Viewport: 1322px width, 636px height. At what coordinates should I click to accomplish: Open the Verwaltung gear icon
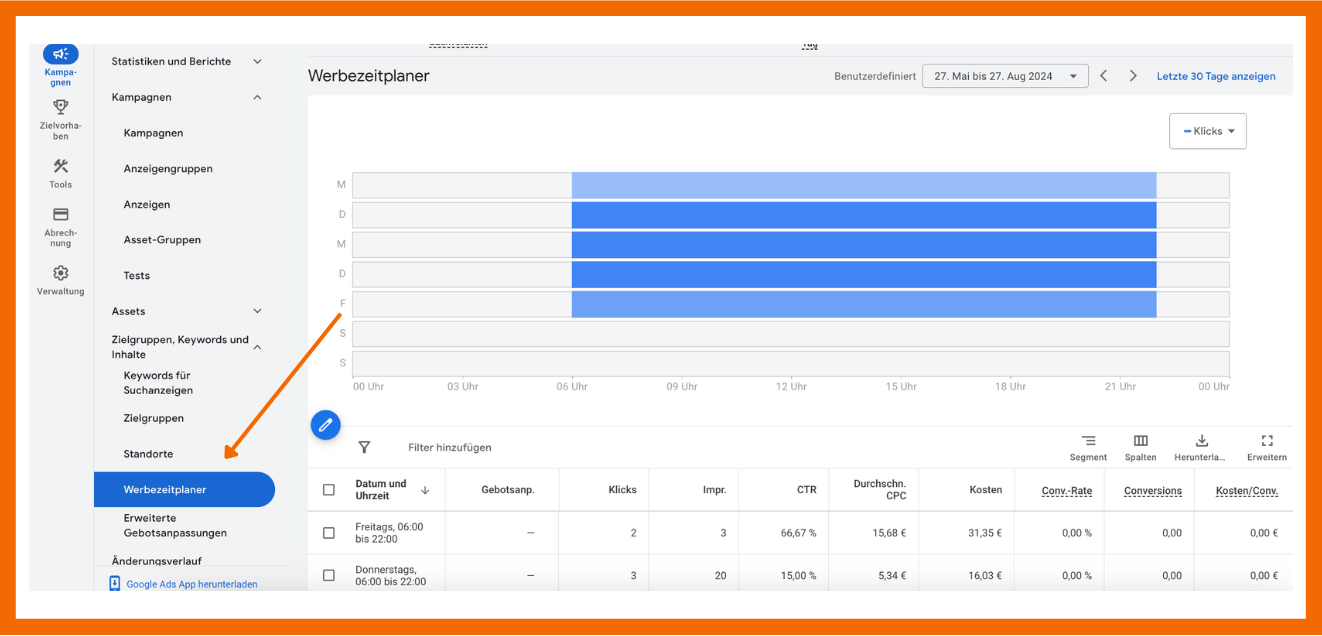coord(60,273)
